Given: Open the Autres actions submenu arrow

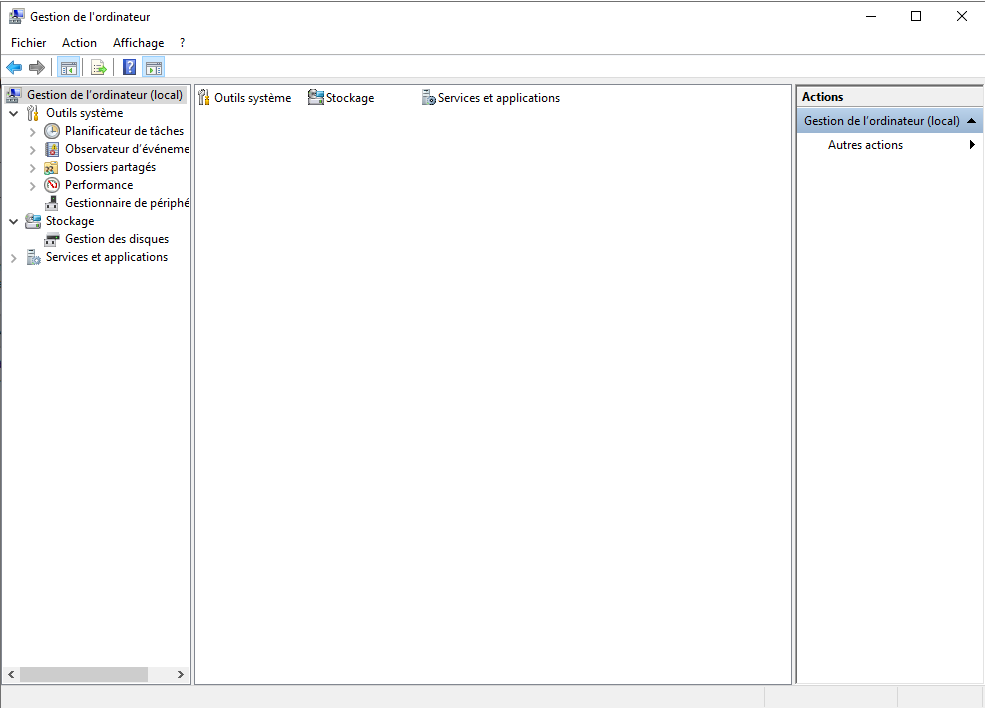Looking at the screenshot, I should click(972, 144).
